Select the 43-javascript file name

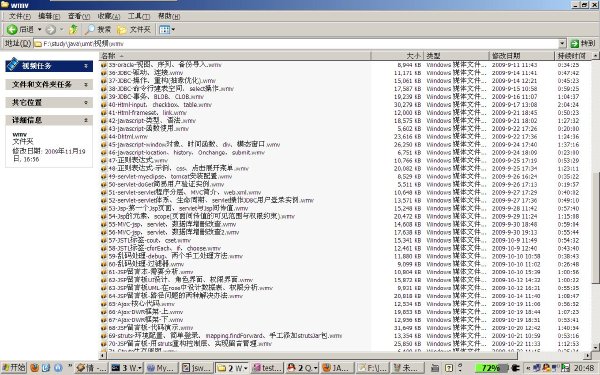pos(148,129)
